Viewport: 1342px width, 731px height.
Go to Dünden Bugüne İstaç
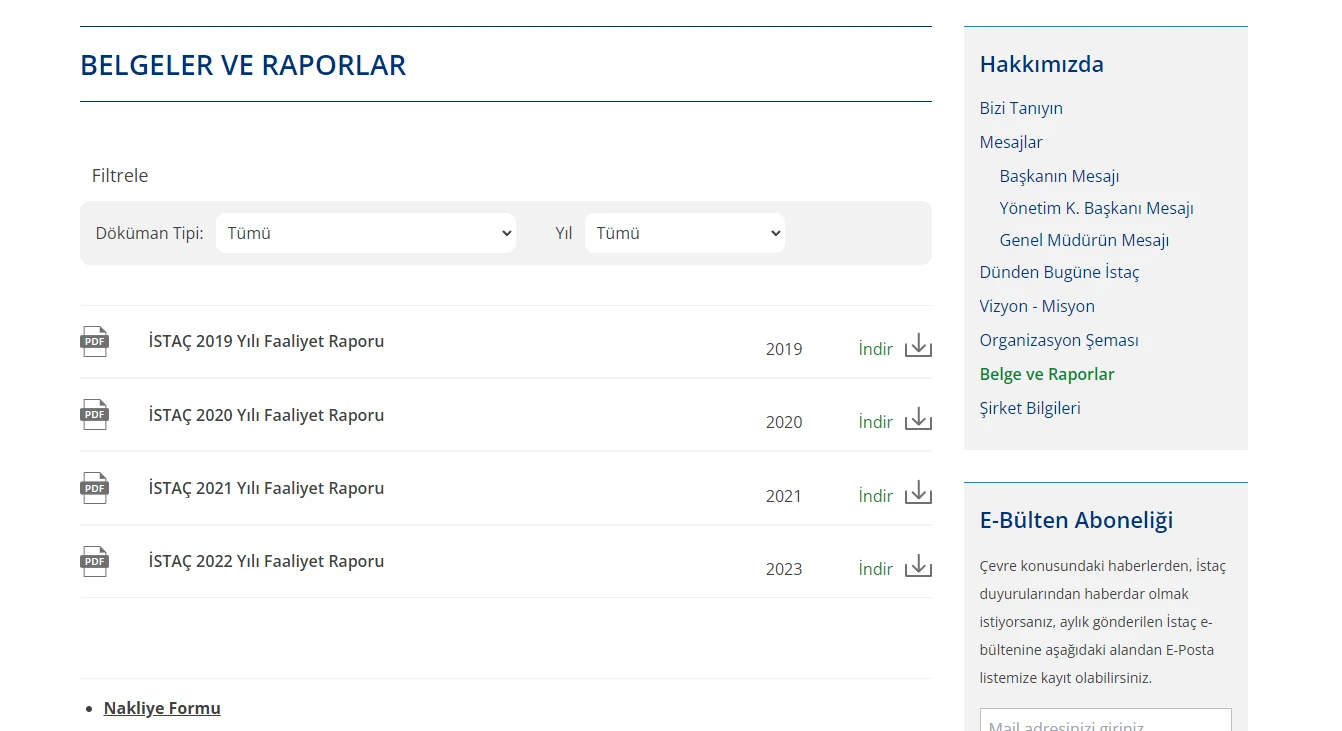(x=1059, y=272)
